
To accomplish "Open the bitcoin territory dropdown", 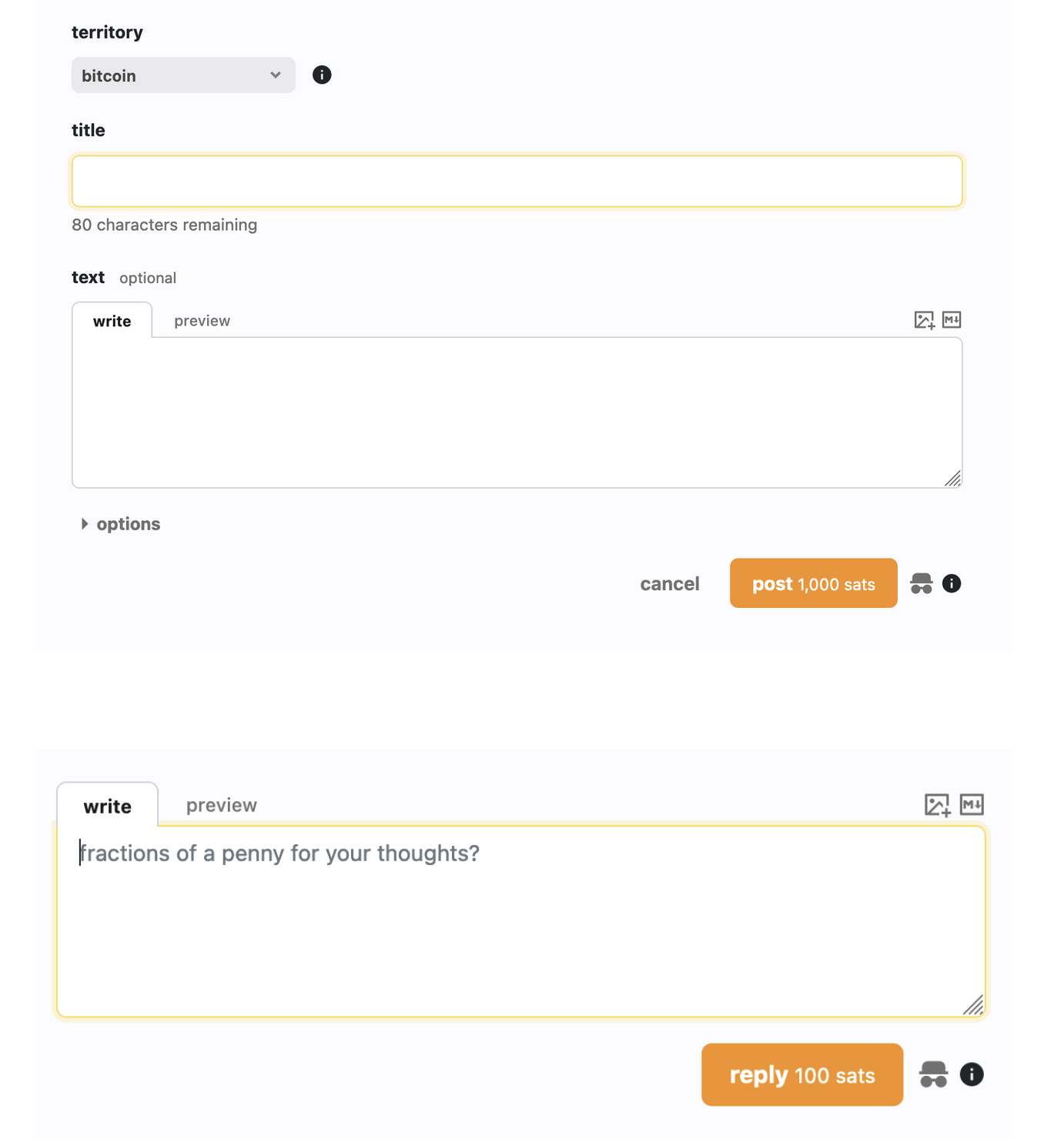I will [183, 75].
